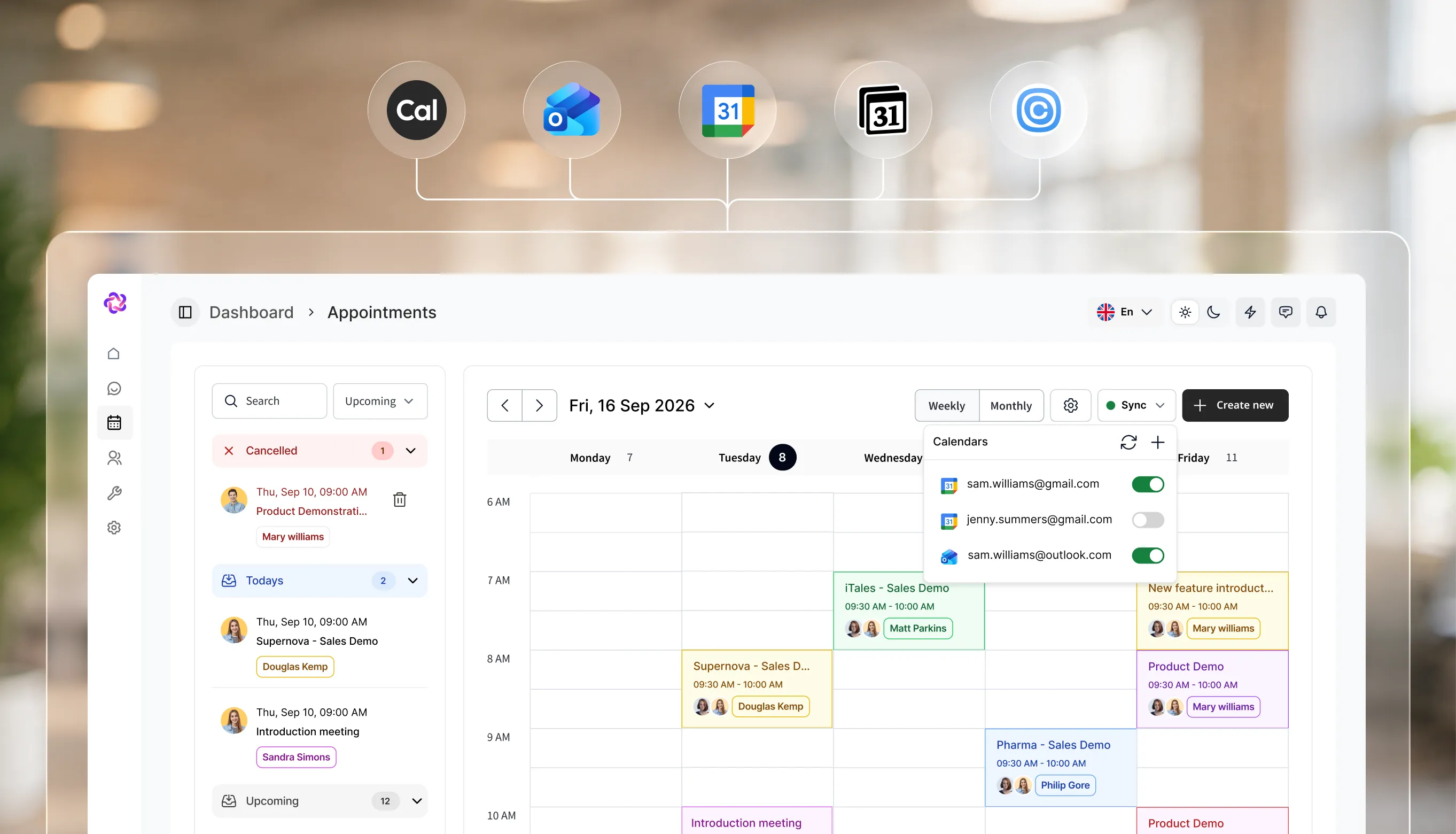Disable sam.williams@gmail.com calendar sync
Screen dimensions: 1456x834
[x=1148, y=484]
